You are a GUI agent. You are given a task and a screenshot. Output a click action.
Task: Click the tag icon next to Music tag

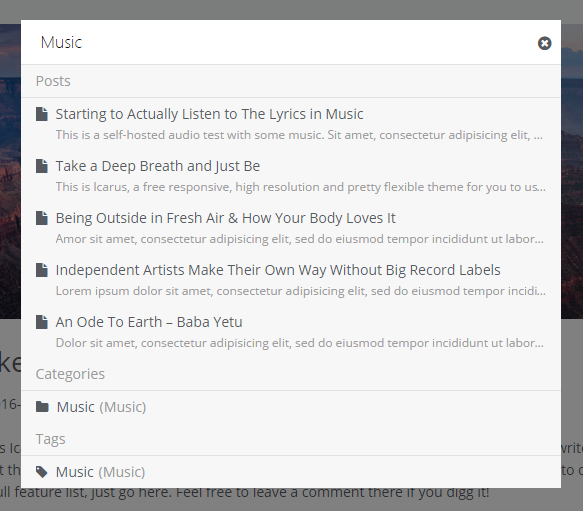click(x=42, y=472)
